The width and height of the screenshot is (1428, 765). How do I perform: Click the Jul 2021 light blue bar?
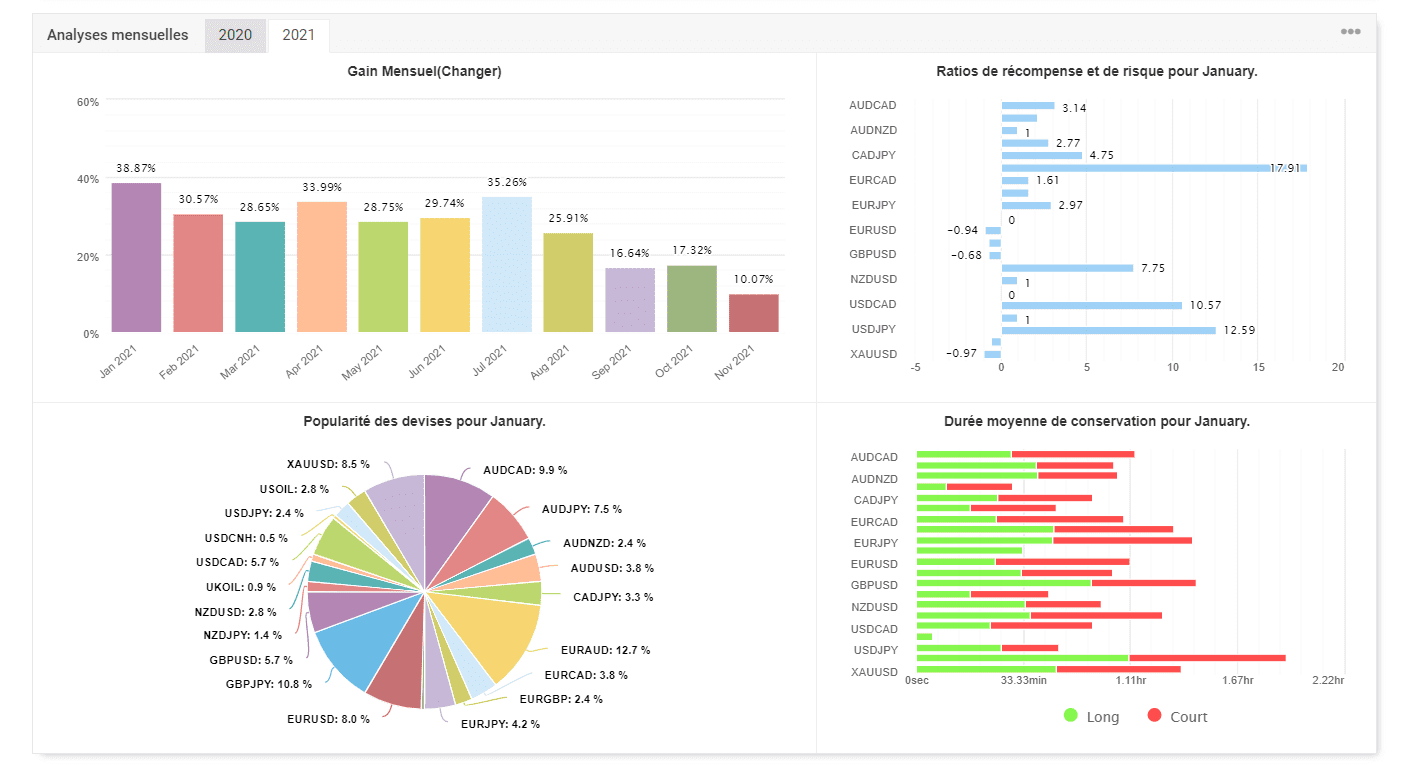[x=506, y=264]
